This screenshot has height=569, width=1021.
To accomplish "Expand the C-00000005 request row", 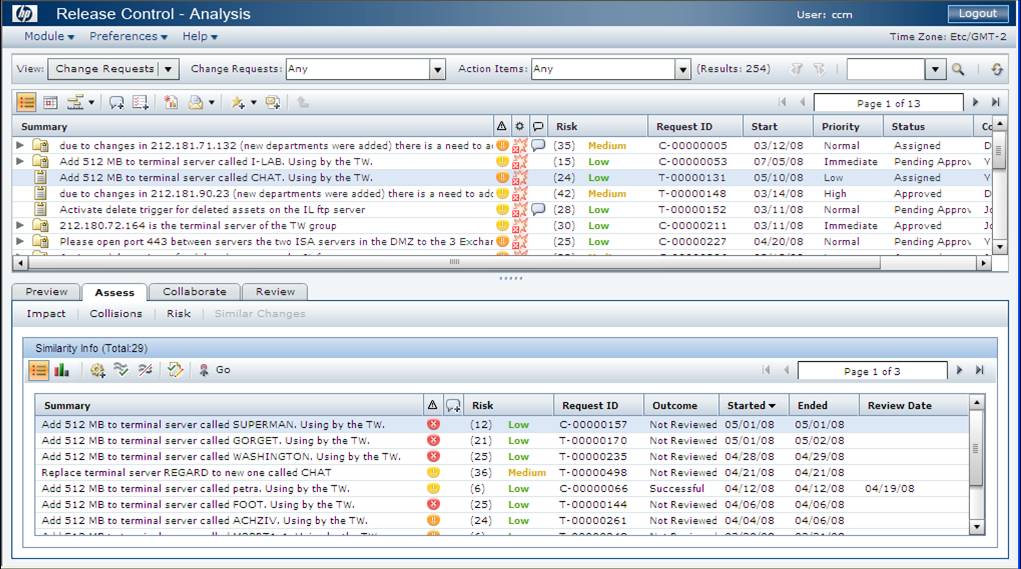I will [20, 145].
